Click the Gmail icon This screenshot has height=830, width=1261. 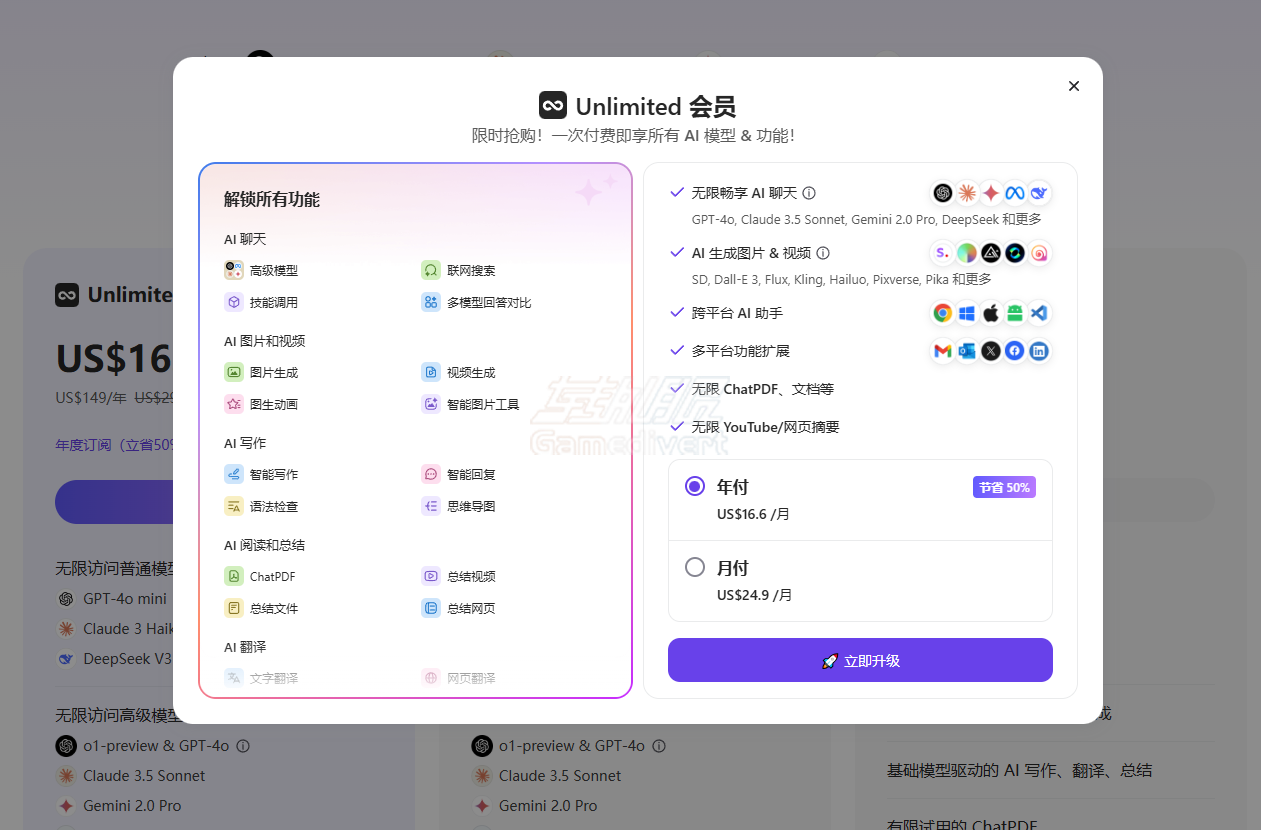point(943,351)
